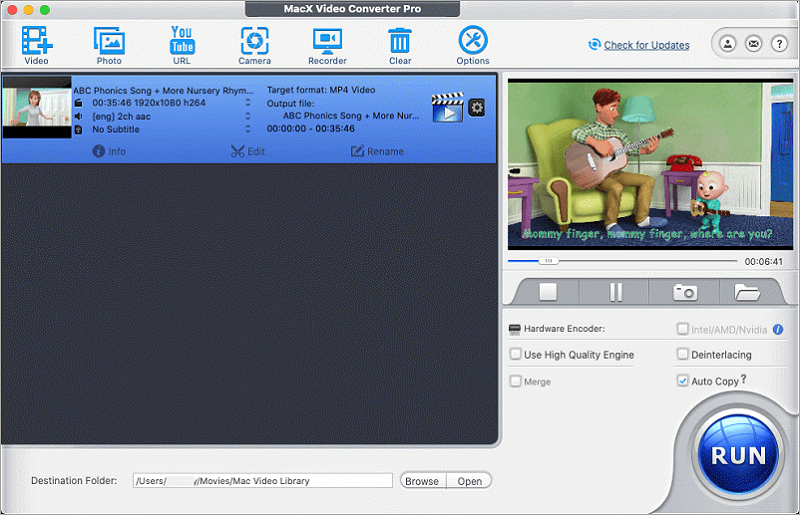800x515 pixels.
Task: Edit the ABC Phonics Song video
Action: coord(248,152)
